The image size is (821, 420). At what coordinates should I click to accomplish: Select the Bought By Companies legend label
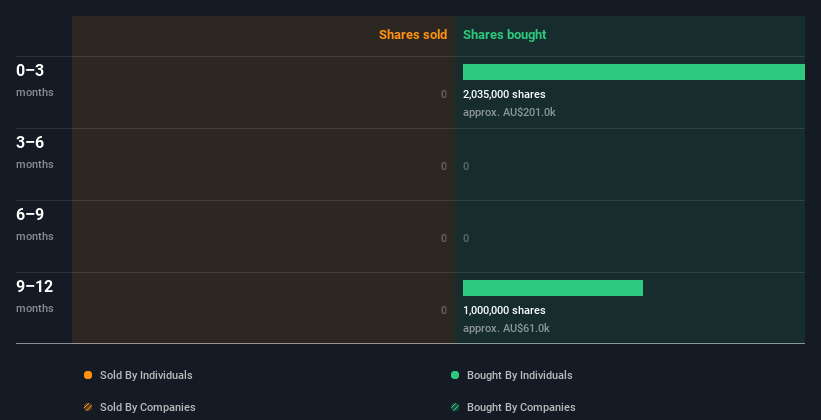(521, 407)
